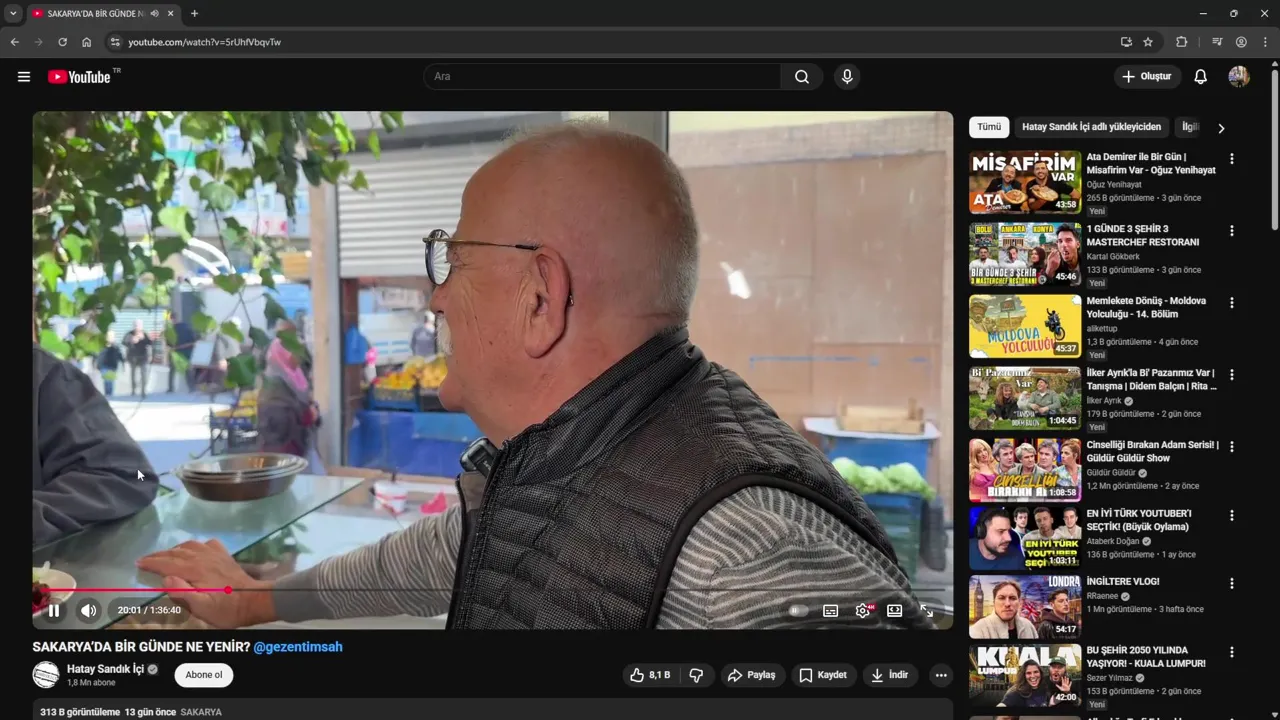Viewport: 1280px width, 720px height.
Task: Select Hatay Sandık İçi uploader chip
Action: point(1091,127)
